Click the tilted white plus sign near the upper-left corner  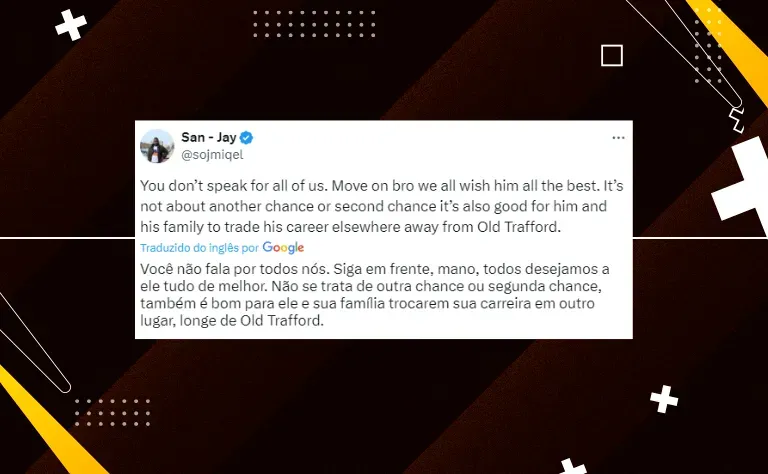point(71,25)
